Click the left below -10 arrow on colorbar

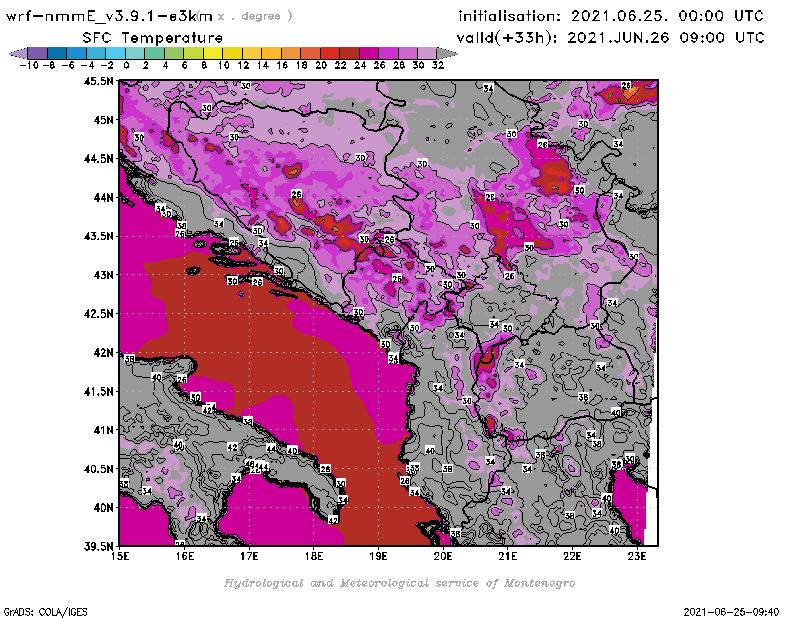18,53
